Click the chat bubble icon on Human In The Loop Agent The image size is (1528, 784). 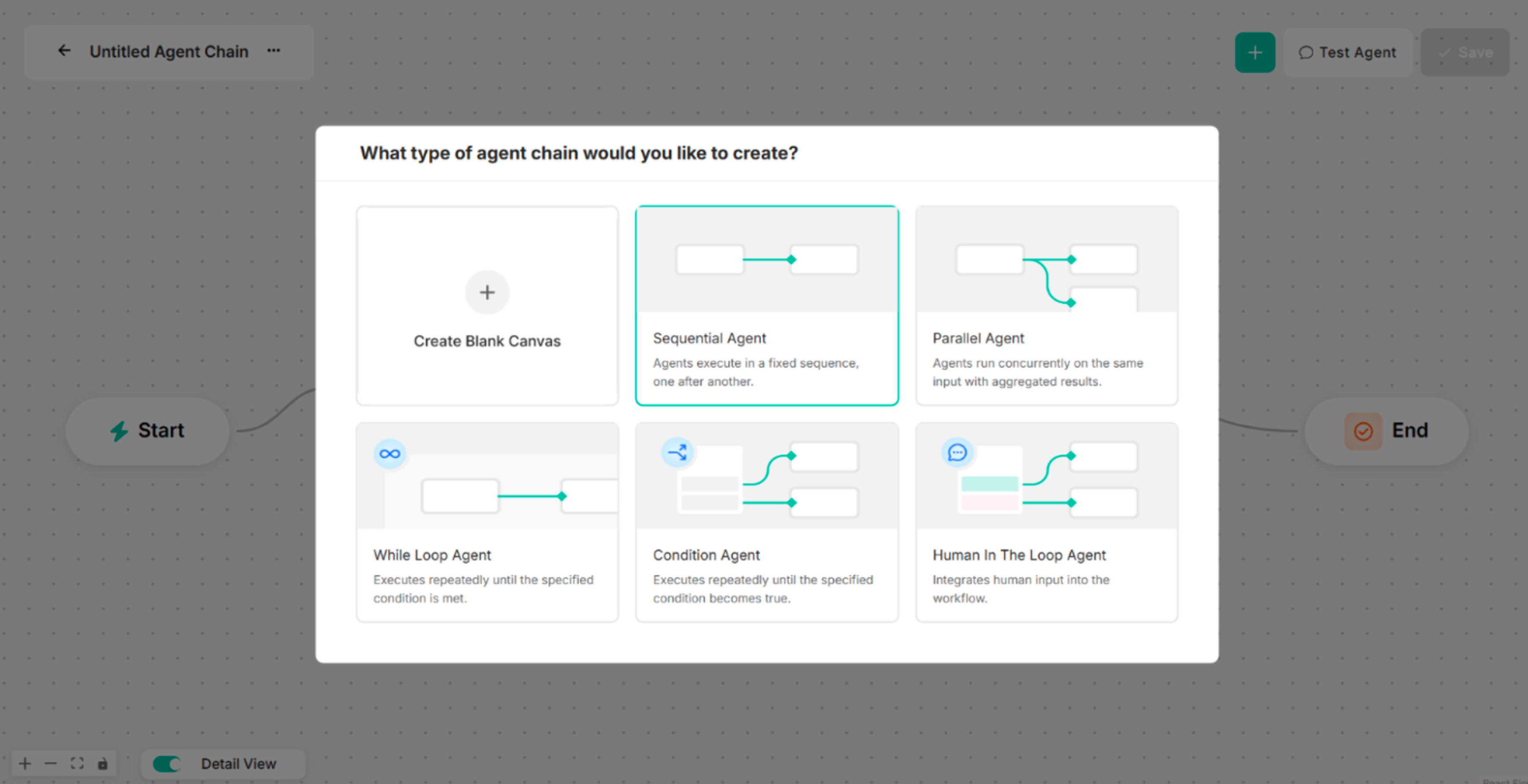(958, 452)
